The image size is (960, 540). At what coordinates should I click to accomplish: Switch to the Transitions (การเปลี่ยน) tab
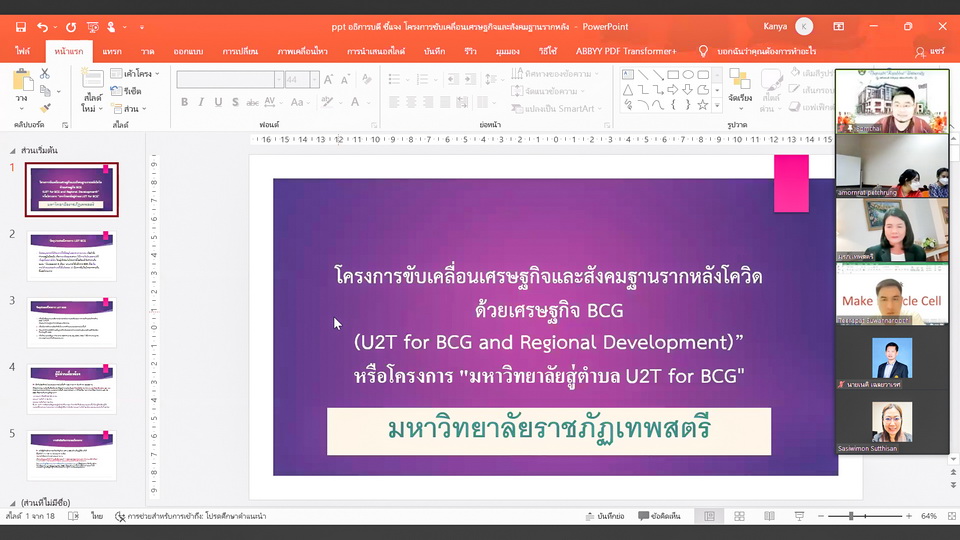pos(240,51)
